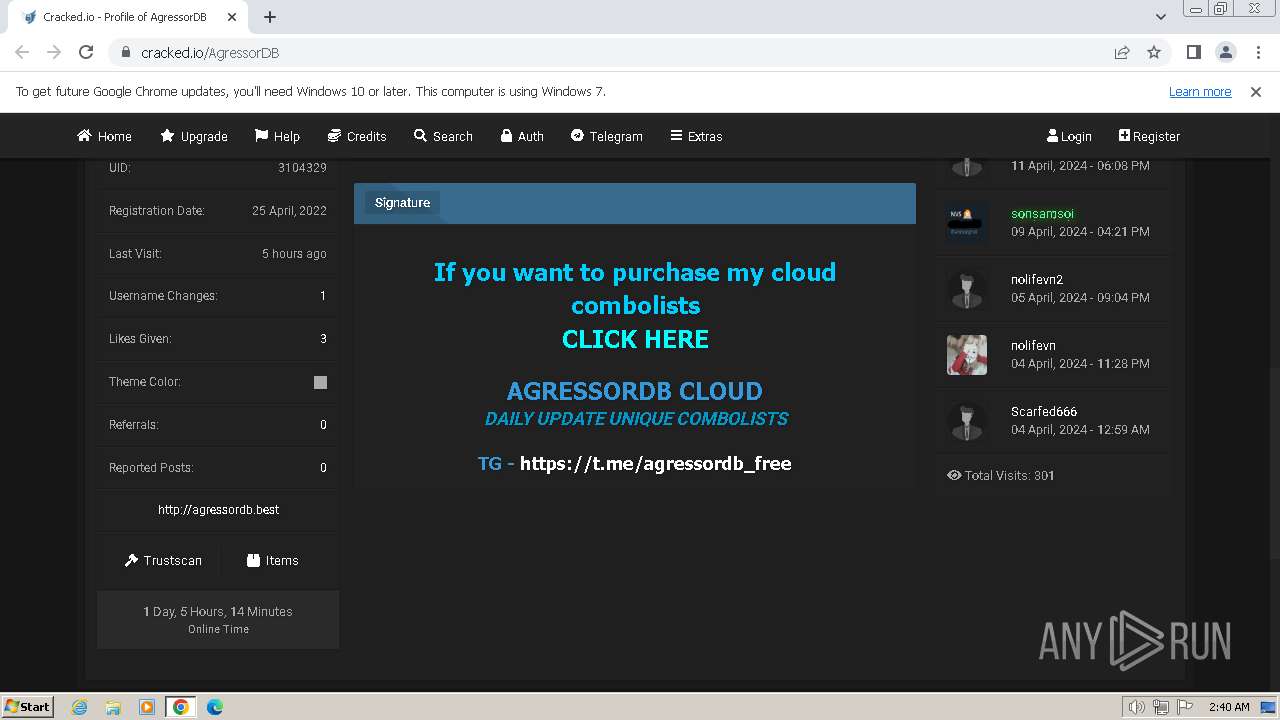
Task: Open the Auth menu item
Action: (522, 136)
